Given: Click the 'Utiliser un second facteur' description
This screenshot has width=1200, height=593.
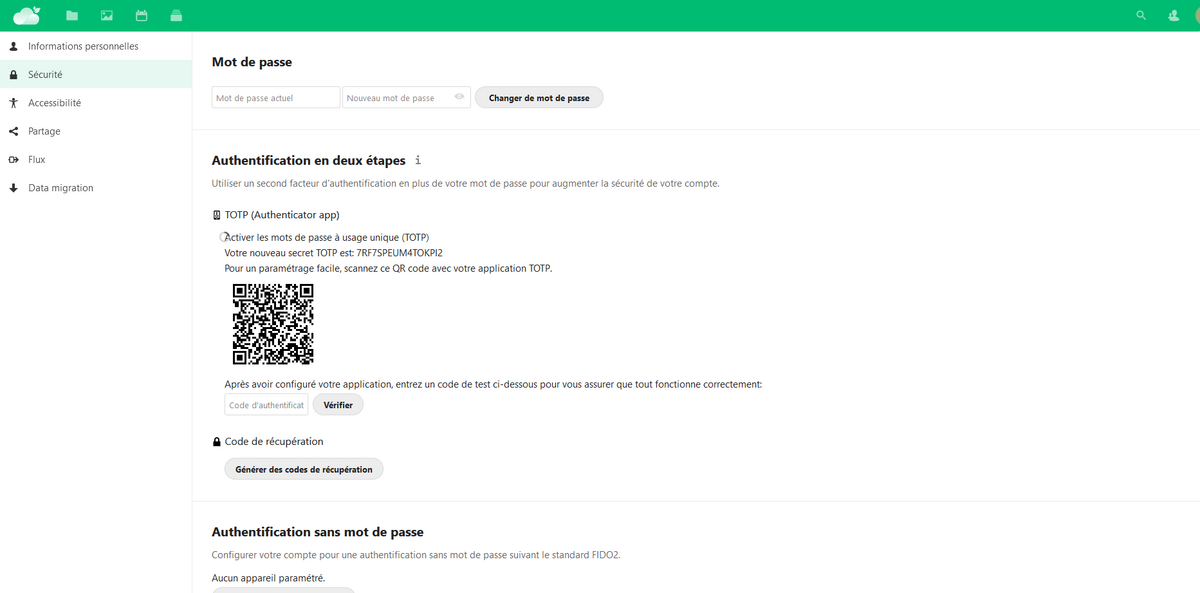Looking at the screenshot, I should click(466, 183).
